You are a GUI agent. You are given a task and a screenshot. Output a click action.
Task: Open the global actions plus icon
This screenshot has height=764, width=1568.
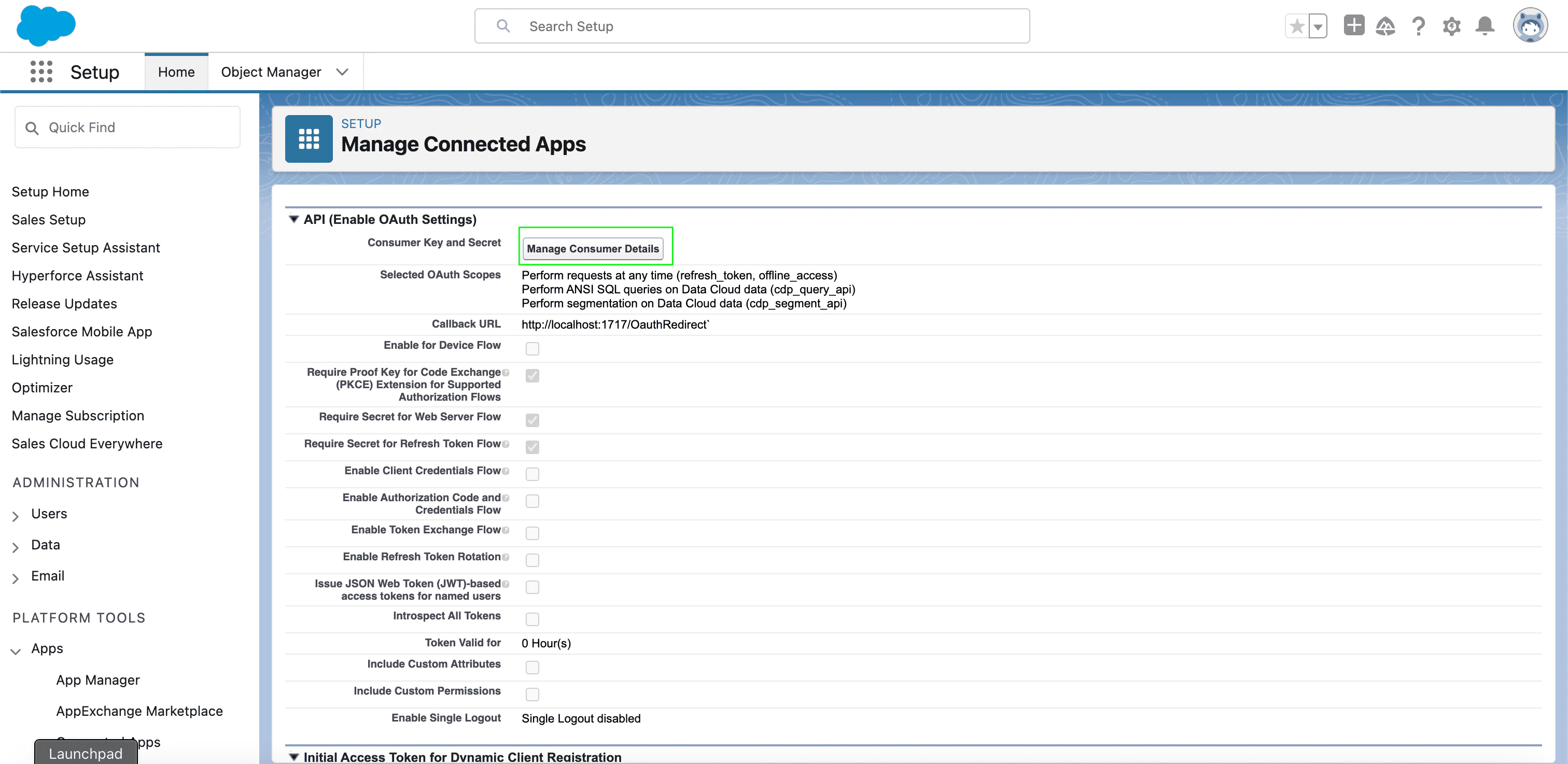click(1354, 26)
